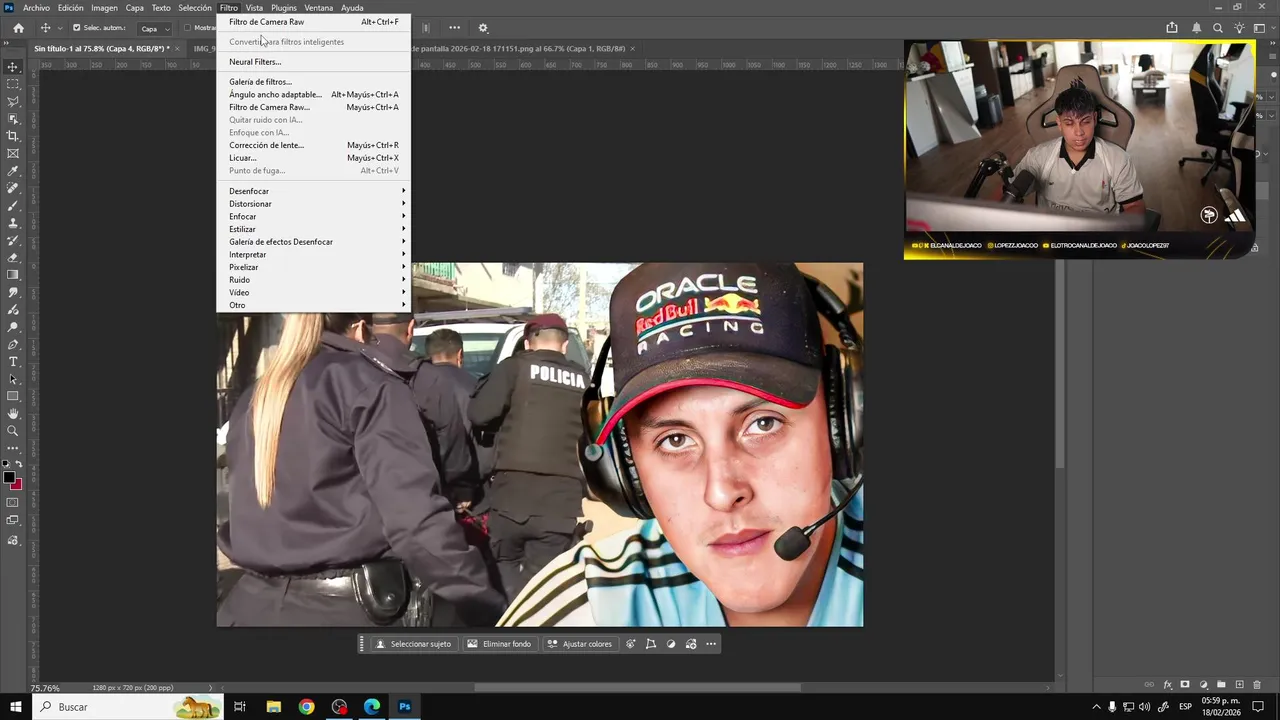1280x720 pixels.
Task: Select the Clone Stamp tool
Action: (x=13, y=223)
